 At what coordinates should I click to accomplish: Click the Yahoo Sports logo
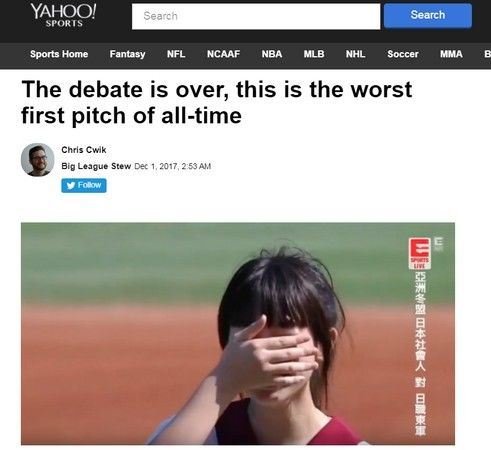click(63, 15)
